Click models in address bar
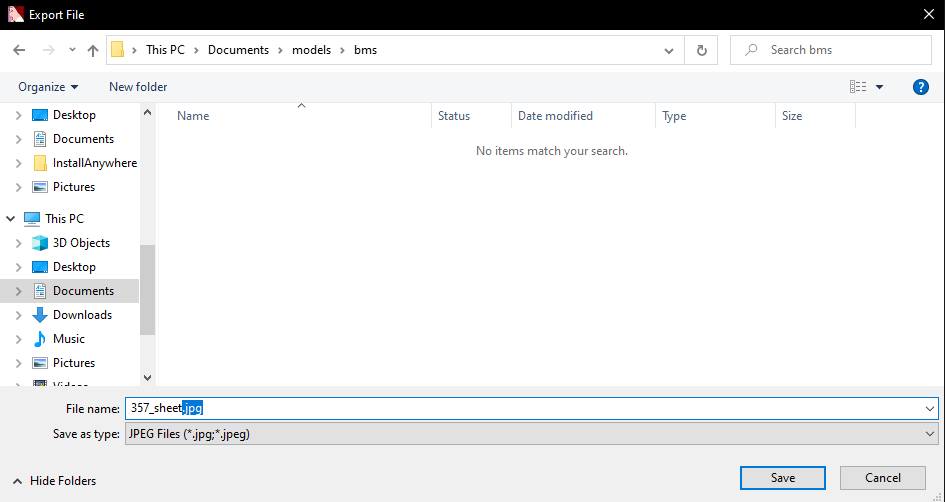Image resolution: width=945 pixels, height=502 pixels. coord(312,50)
